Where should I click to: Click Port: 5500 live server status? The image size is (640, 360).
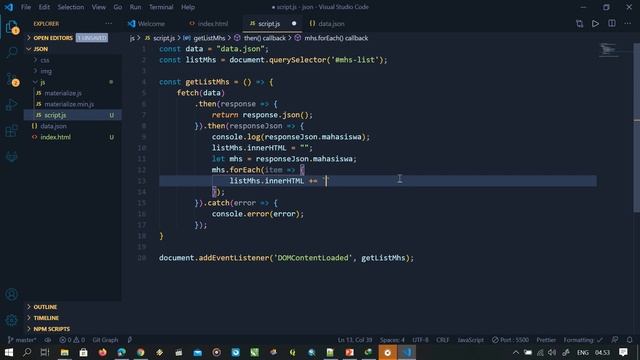coord(510,340)
